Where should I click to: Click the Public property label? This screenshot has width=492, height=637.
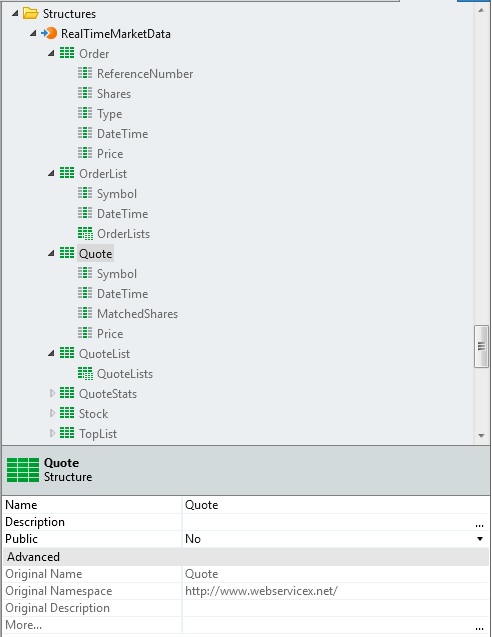(x=21, y=539)
